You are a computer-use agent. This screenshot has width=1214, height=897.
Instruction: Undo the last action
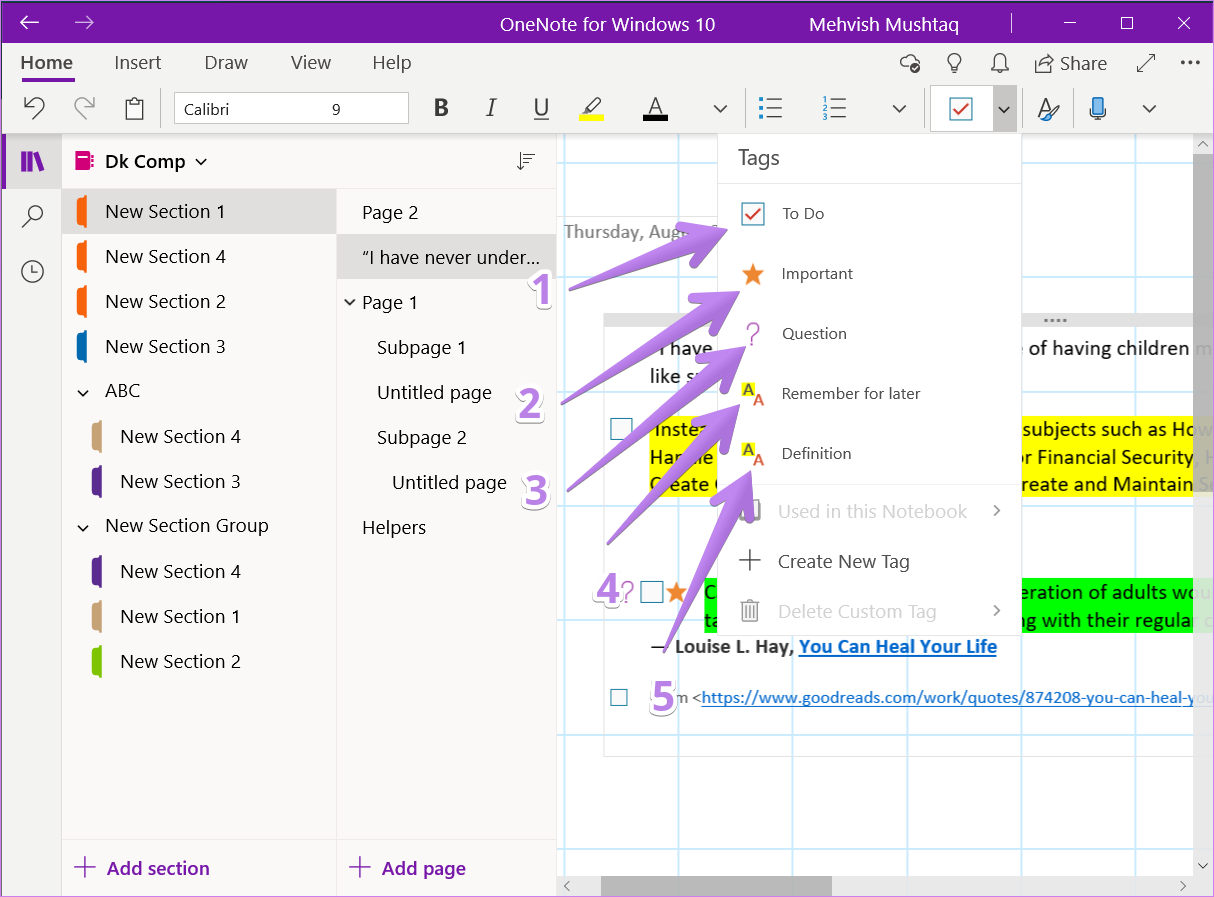click(36, 108)
